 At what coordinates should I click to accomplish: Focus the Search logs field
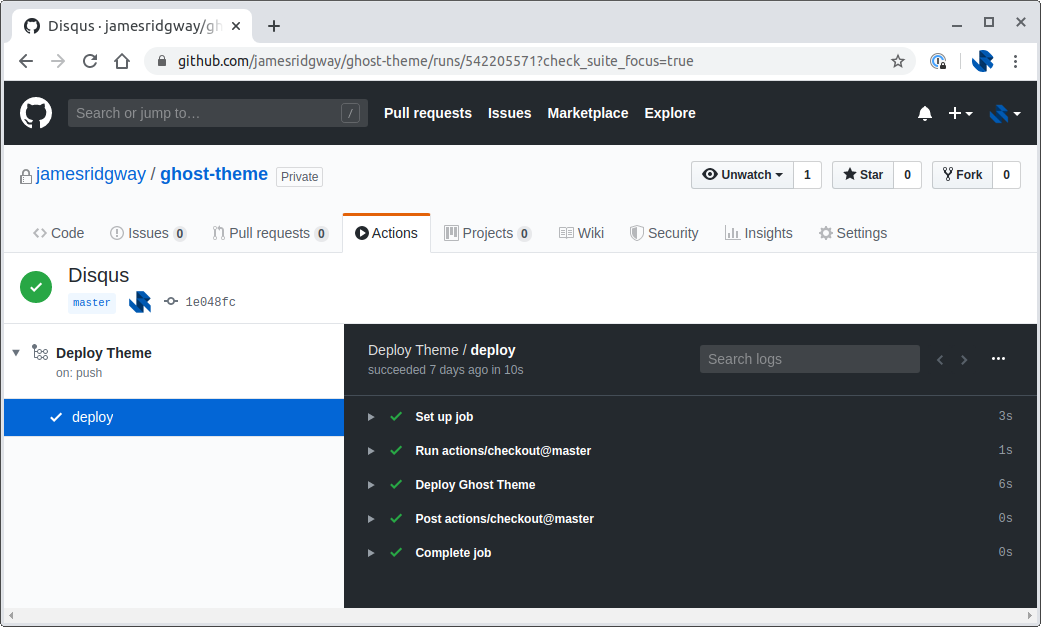809,359
